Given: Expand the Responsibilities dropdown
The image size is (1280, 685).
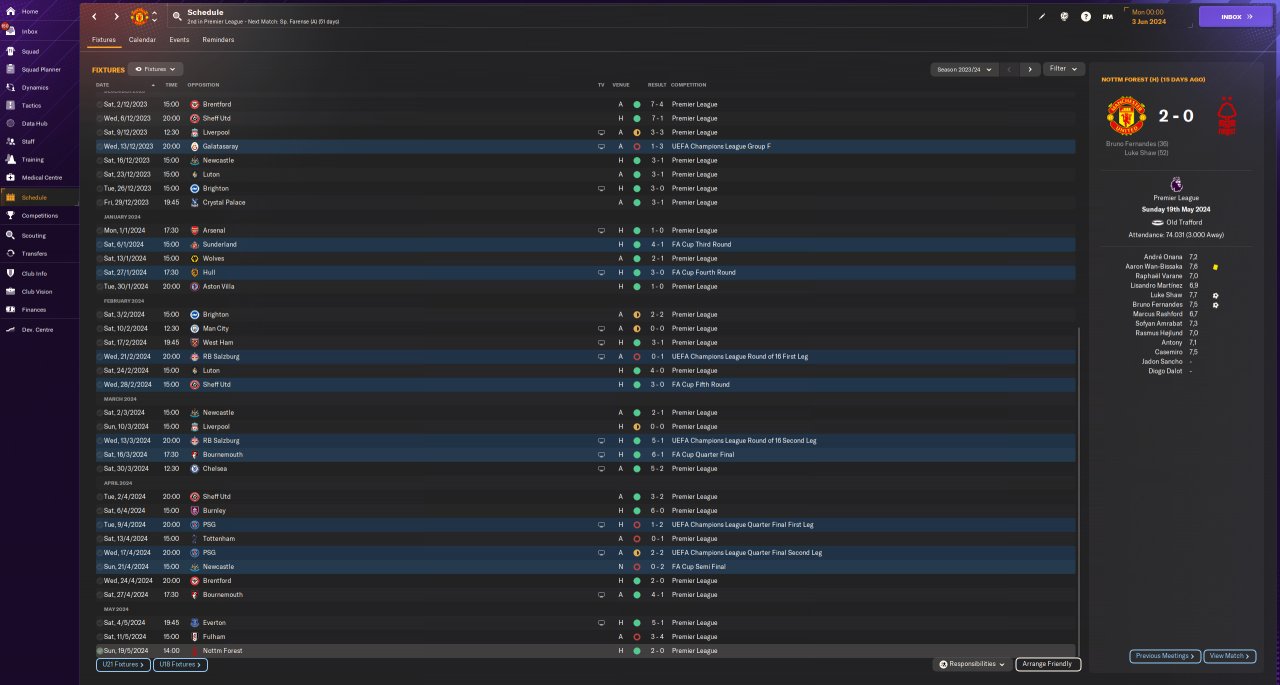Looking at the screenshot, I should click(973, 664).
